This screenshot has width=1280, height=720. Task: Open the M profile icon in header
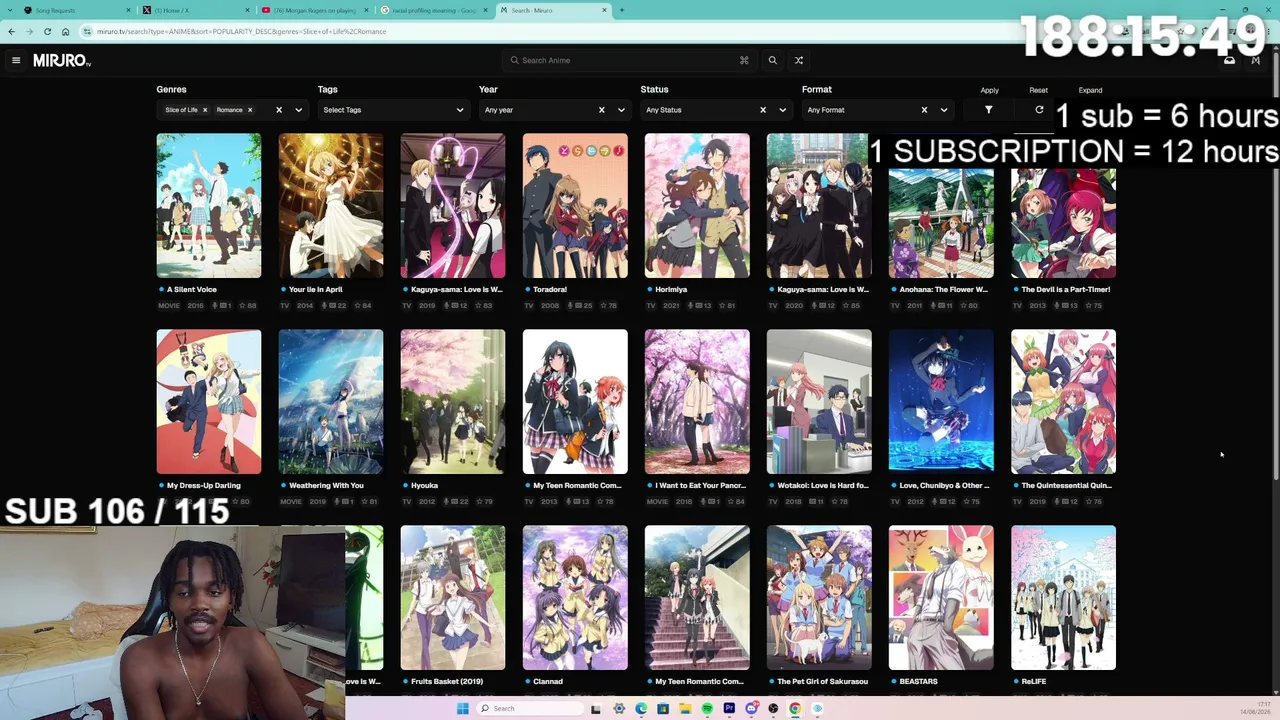pyautogui.click(x=1255, y=60)
